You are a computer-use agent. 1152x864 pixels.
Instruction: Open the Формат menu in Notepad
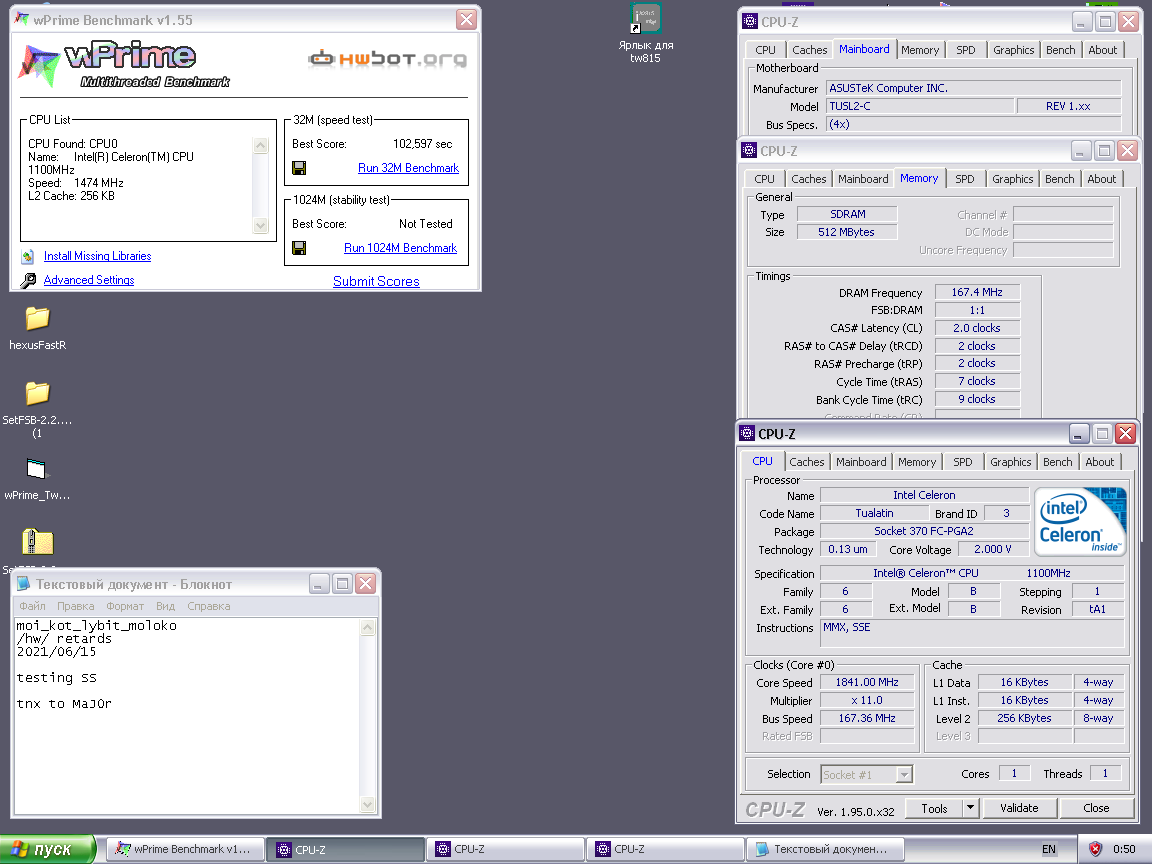(x=125, y=606)
